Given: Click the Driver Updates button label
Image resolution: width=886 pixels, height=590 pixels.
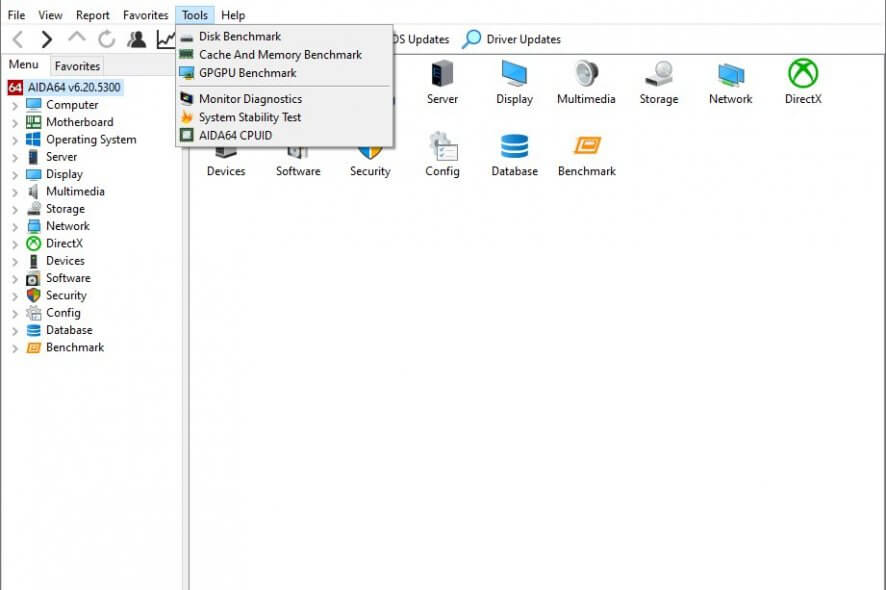Looking at the screenshot, I should coord(523,40).
